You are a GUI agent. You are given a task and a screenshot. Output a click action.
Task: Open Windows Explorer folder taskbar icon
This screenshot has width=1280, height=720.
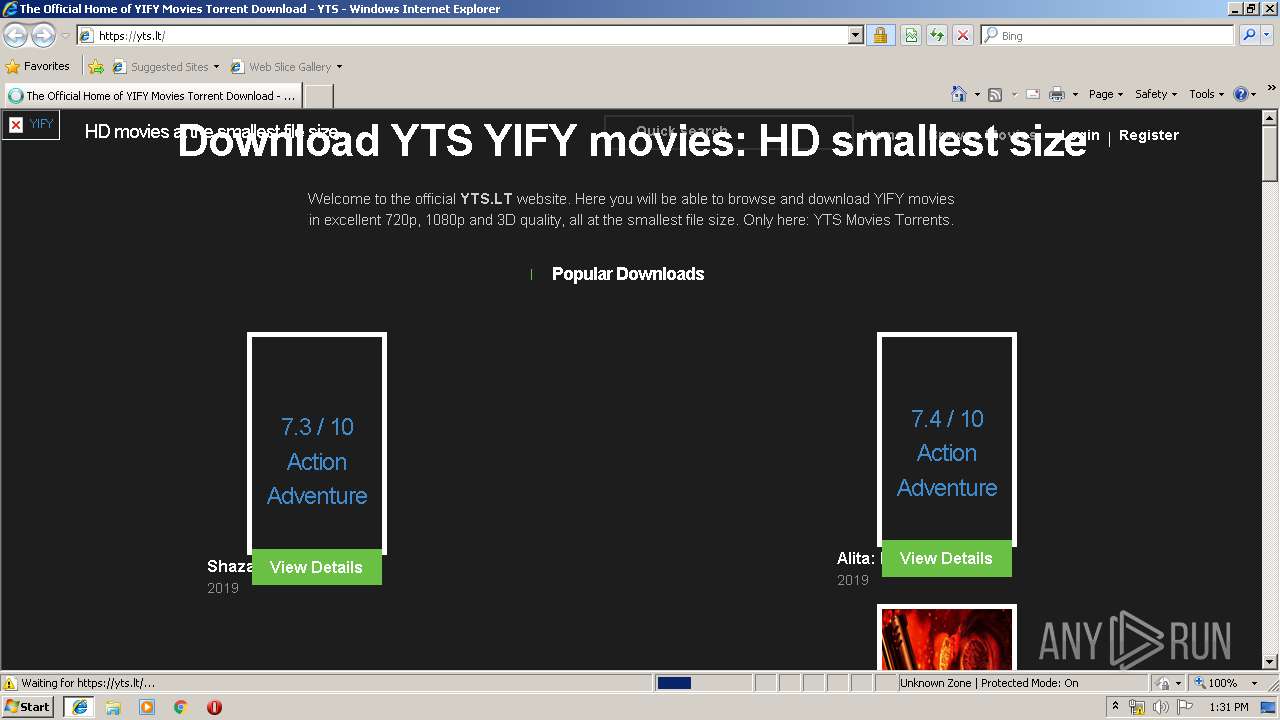[x=113, y=707]
